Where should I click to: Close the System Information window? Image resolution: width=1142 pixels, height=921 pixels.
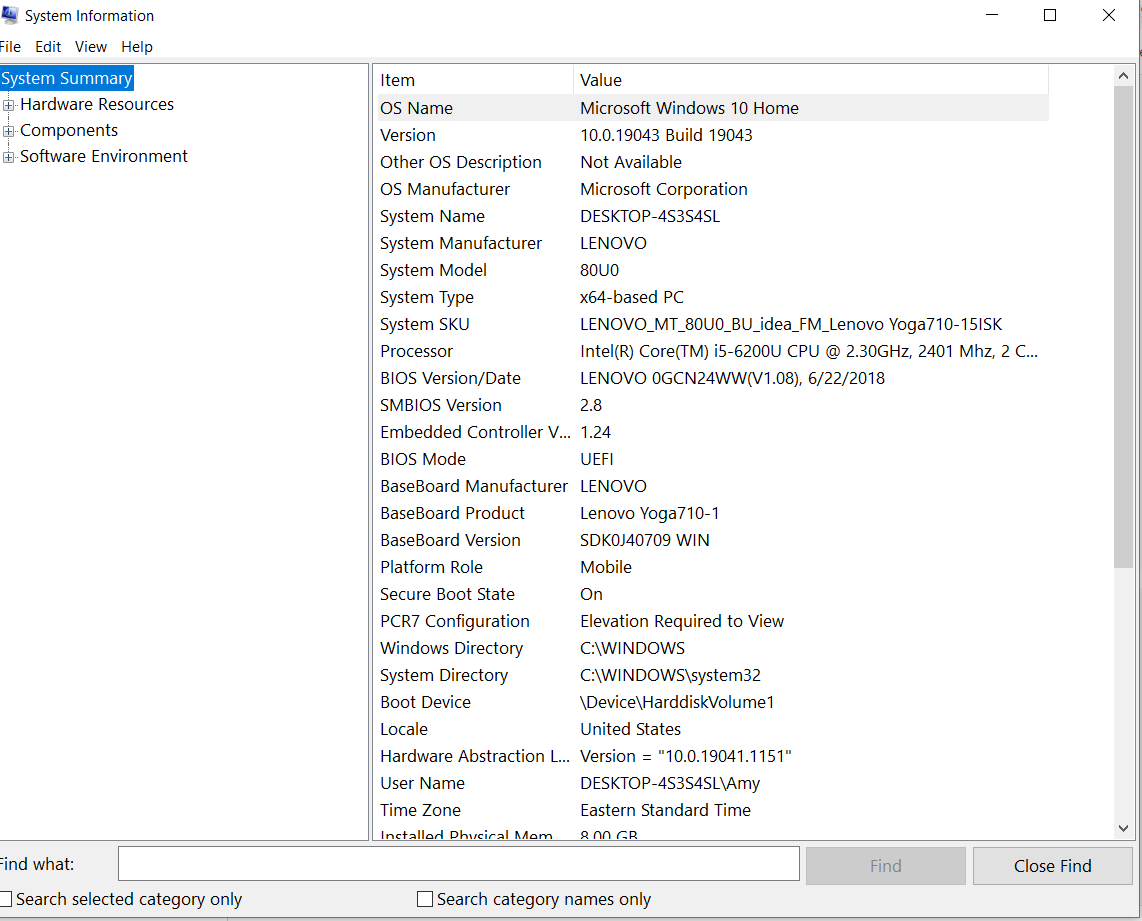coord(1108,15)
